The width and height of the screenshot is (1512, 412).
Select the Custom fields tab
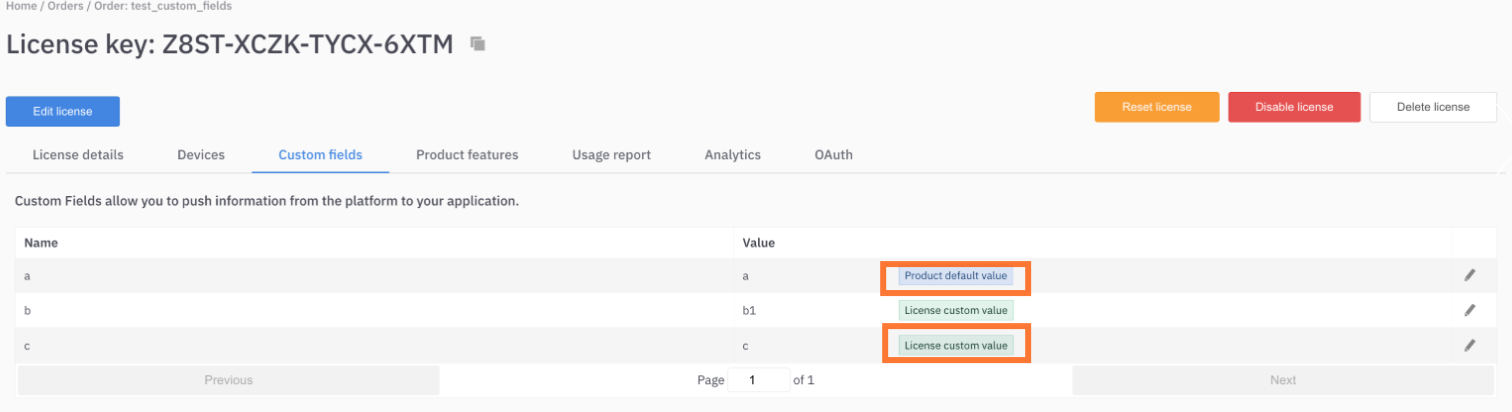(x=320, y=155)
